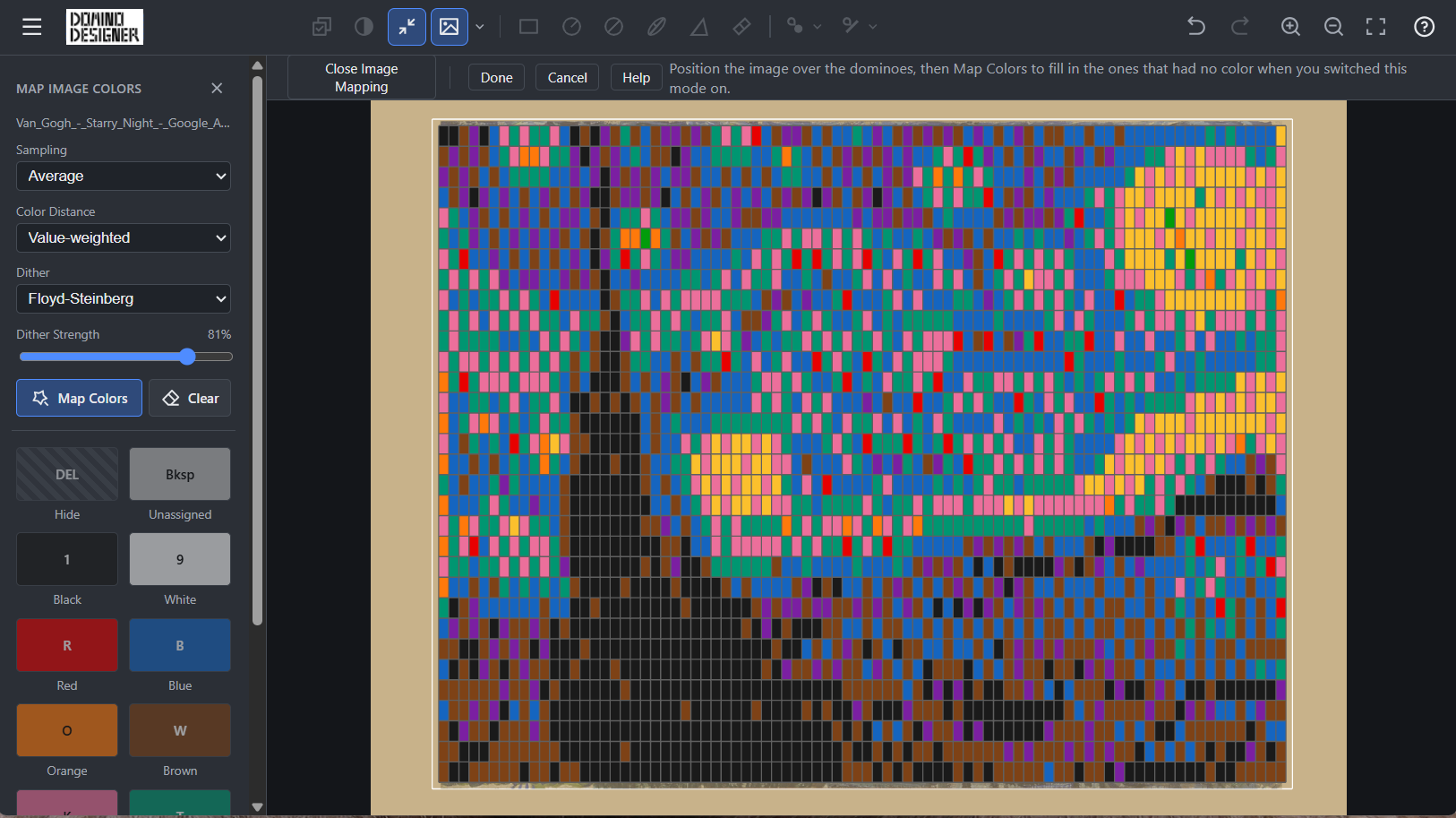Click the Done button
This screenshot has height=818, width=1456.
point(497,78)
